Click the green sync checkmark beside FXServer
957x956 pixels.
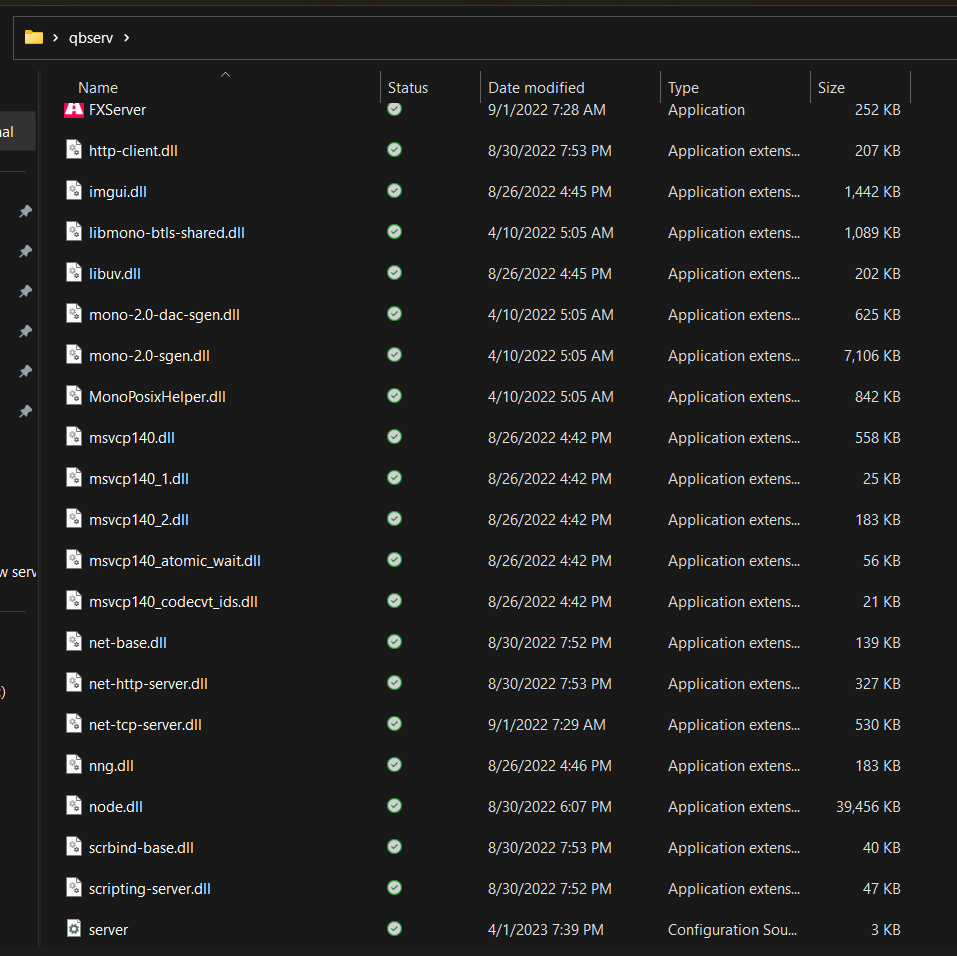(x=393, y=109)
